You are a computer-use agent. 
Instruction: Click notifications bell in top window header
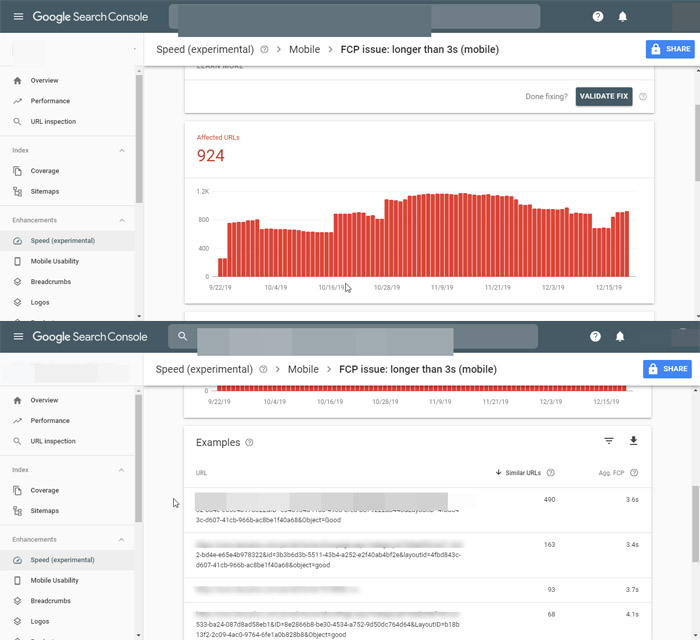pyautogui.click(x=622, y=17)
